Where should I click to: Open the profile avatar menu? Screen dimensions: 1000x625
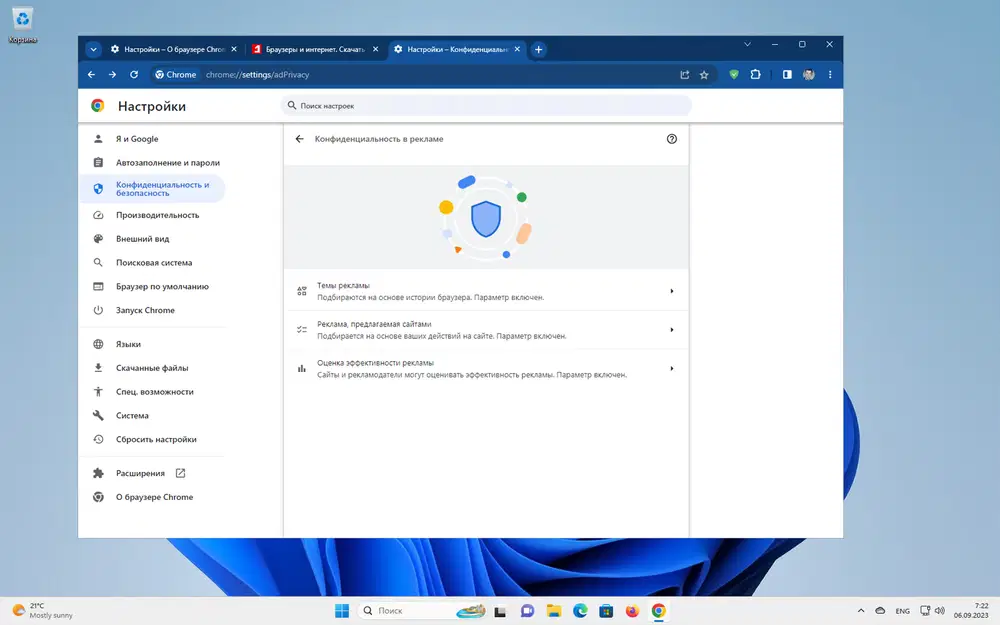click(809, 75)
